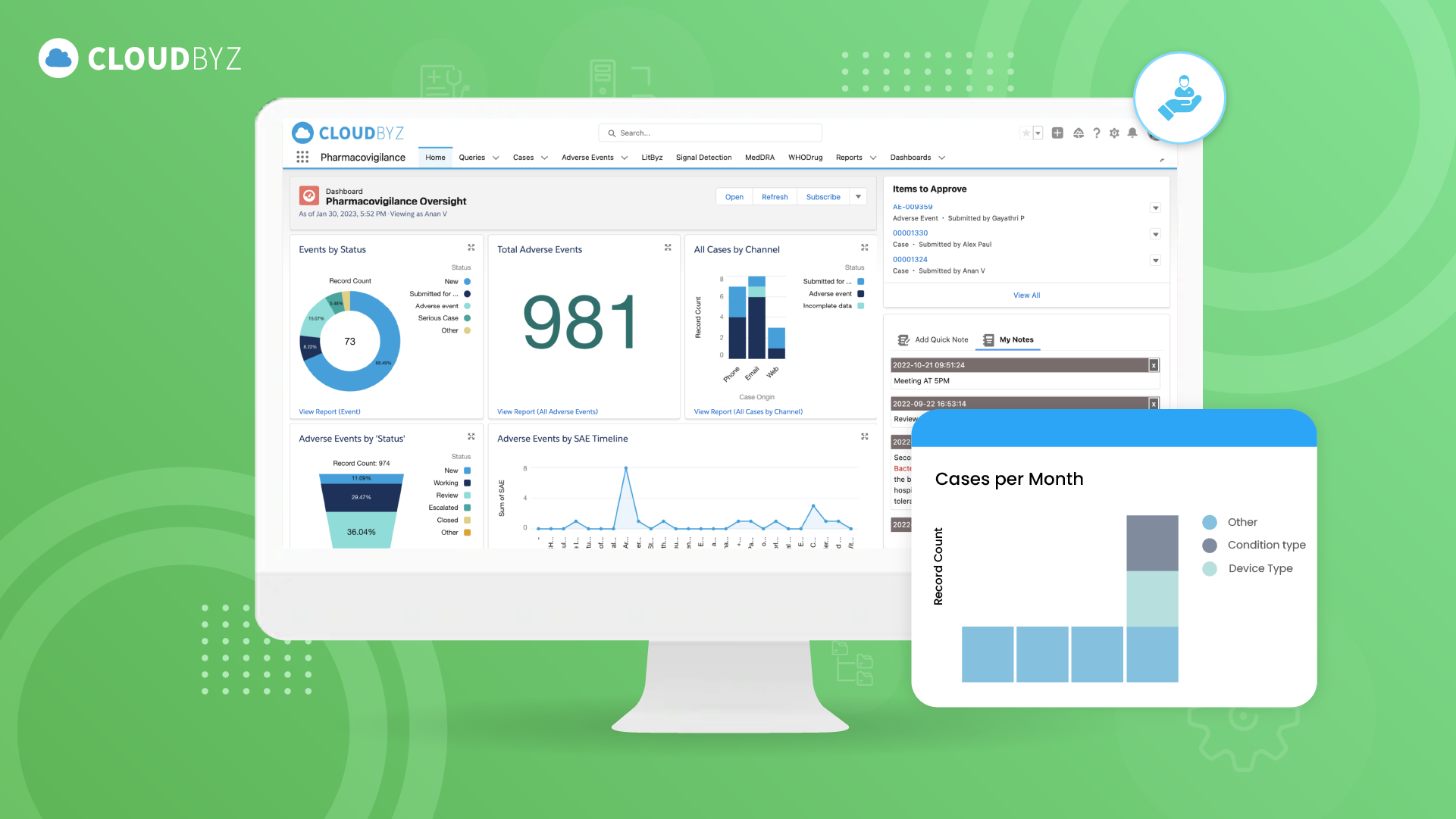1456x819 pixels.
Task: Select the Add Quick Note icon
Action: [x=903, y=339]
